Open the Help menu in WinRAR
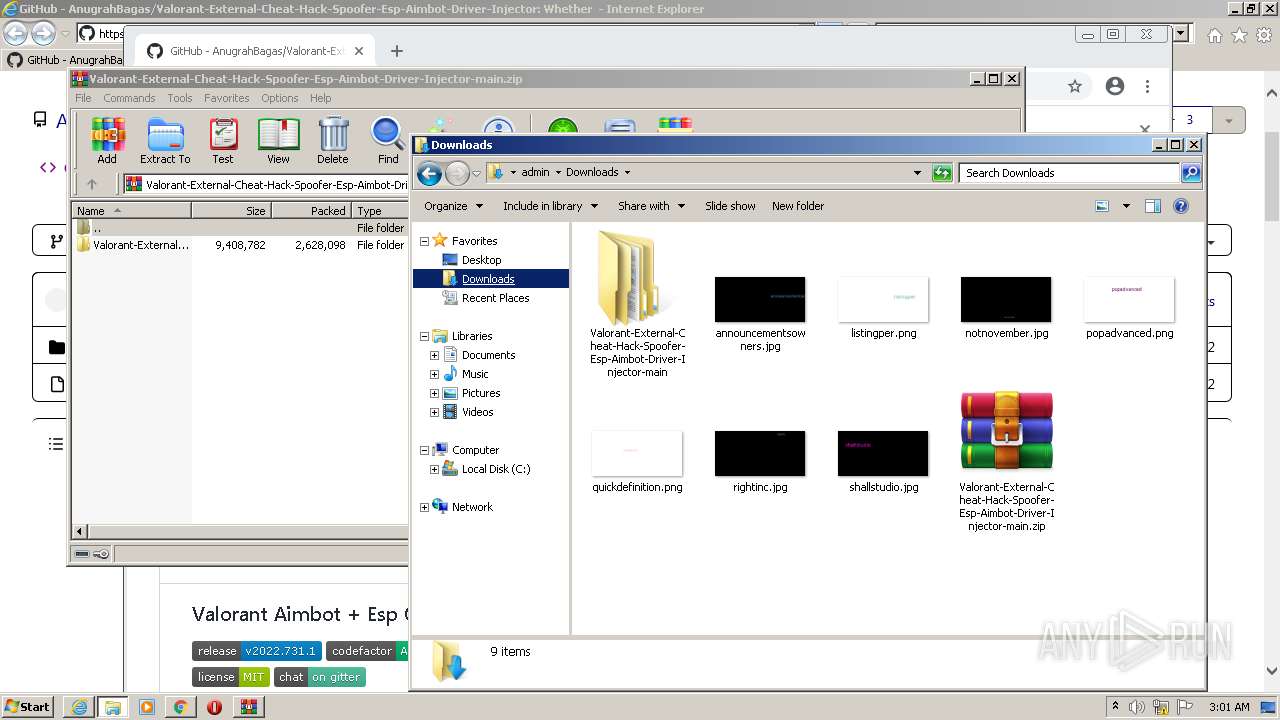 tap(320, 98)
